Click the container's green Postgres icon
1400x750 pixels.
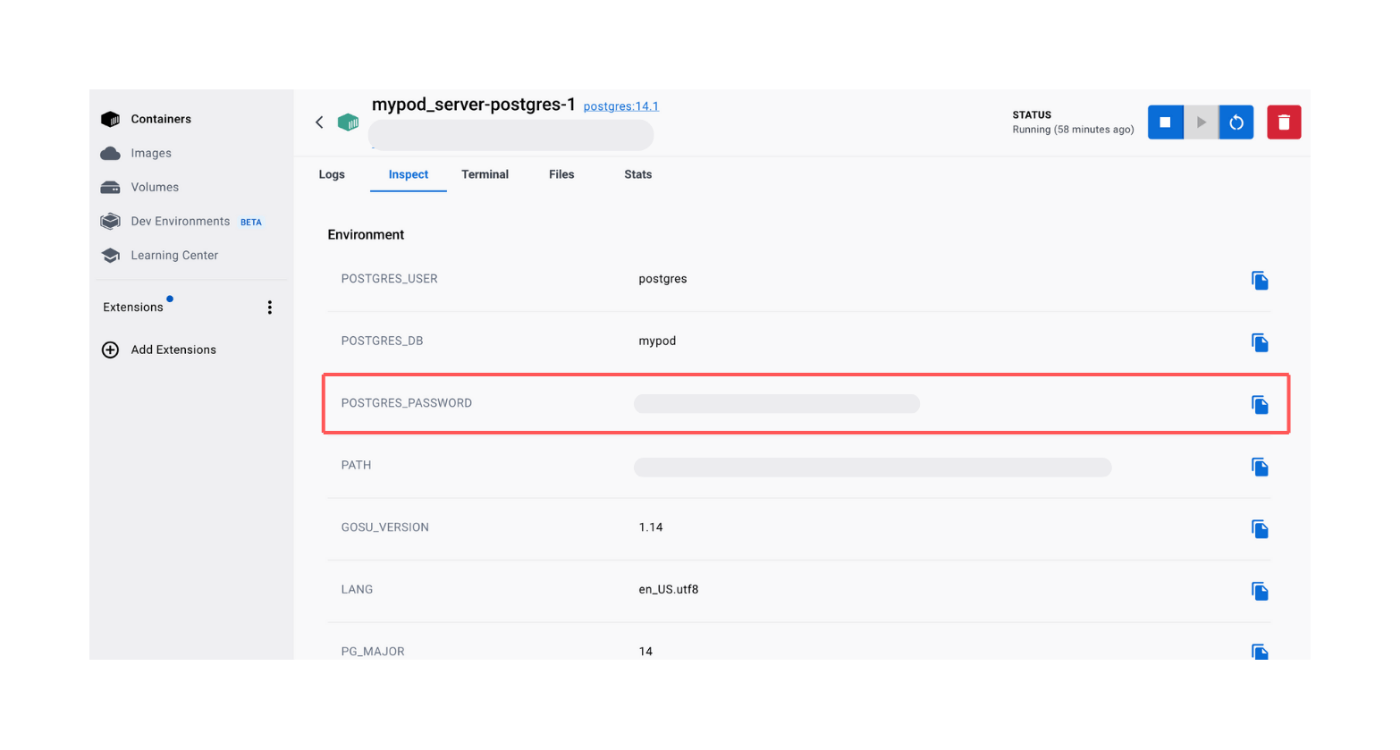pyautogui.click(x=348, y=120)
